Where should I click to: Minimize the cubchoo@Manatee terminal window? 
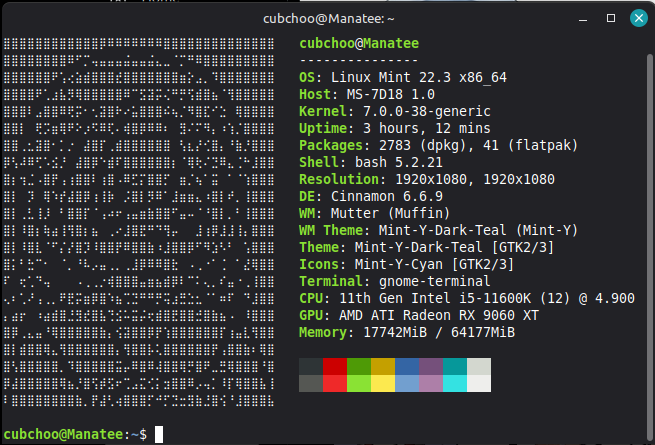(583, 19)
